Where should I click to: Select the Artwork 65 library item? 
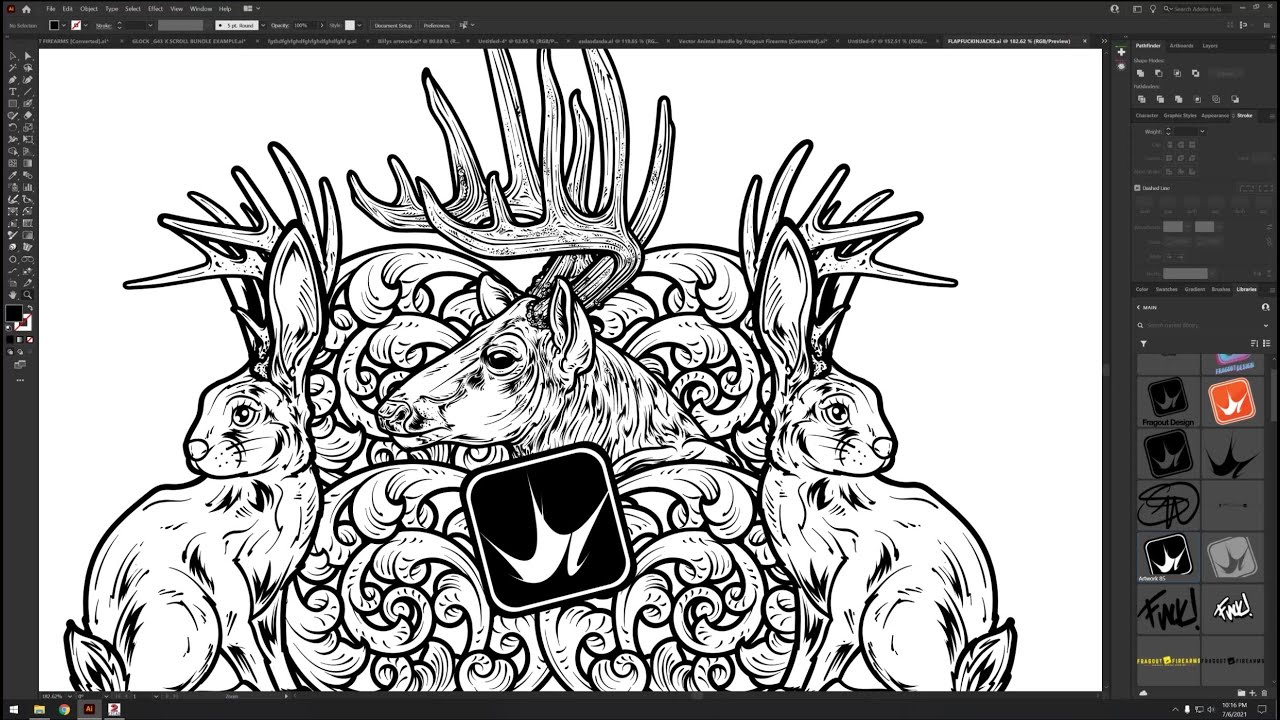click(1167, 555)
